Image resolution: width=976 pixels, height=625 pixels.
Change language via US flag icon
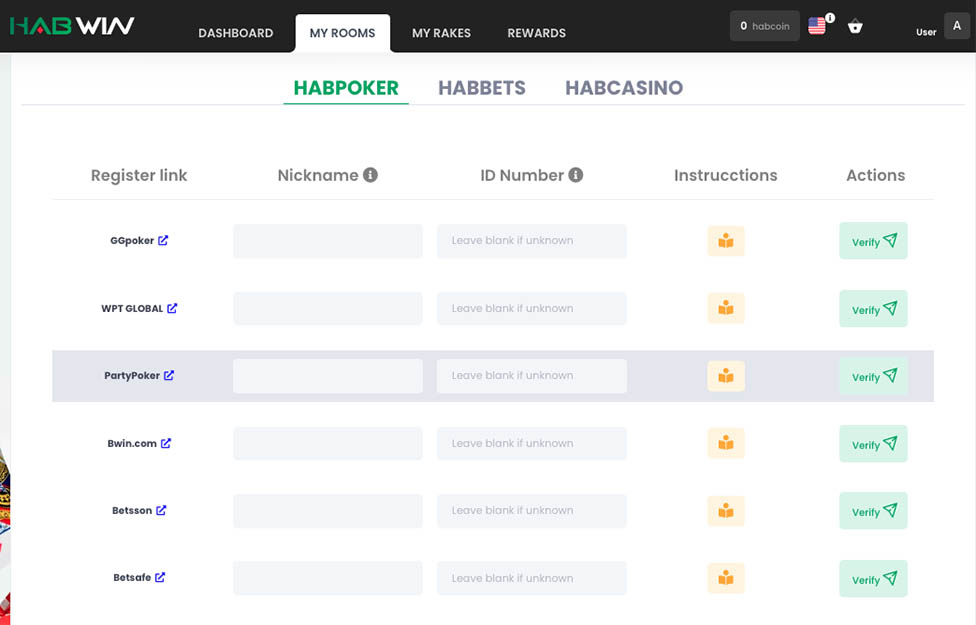pyautogui.click(x=817, y=26)
